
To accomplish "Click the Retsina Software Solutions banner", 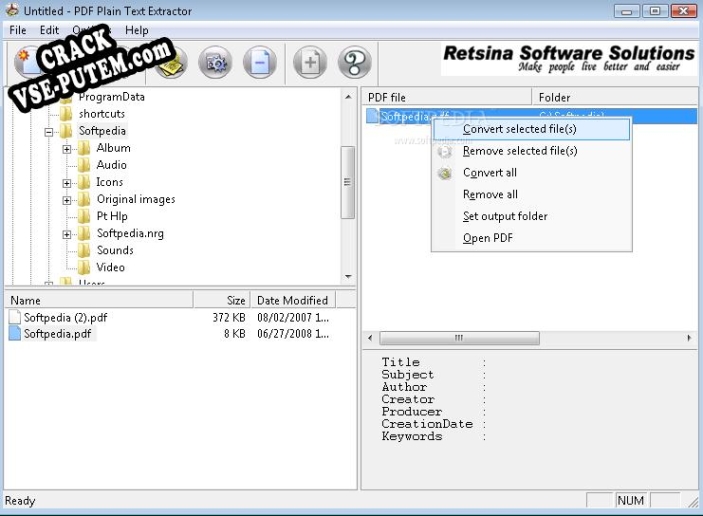I will [x=568, y=59].
